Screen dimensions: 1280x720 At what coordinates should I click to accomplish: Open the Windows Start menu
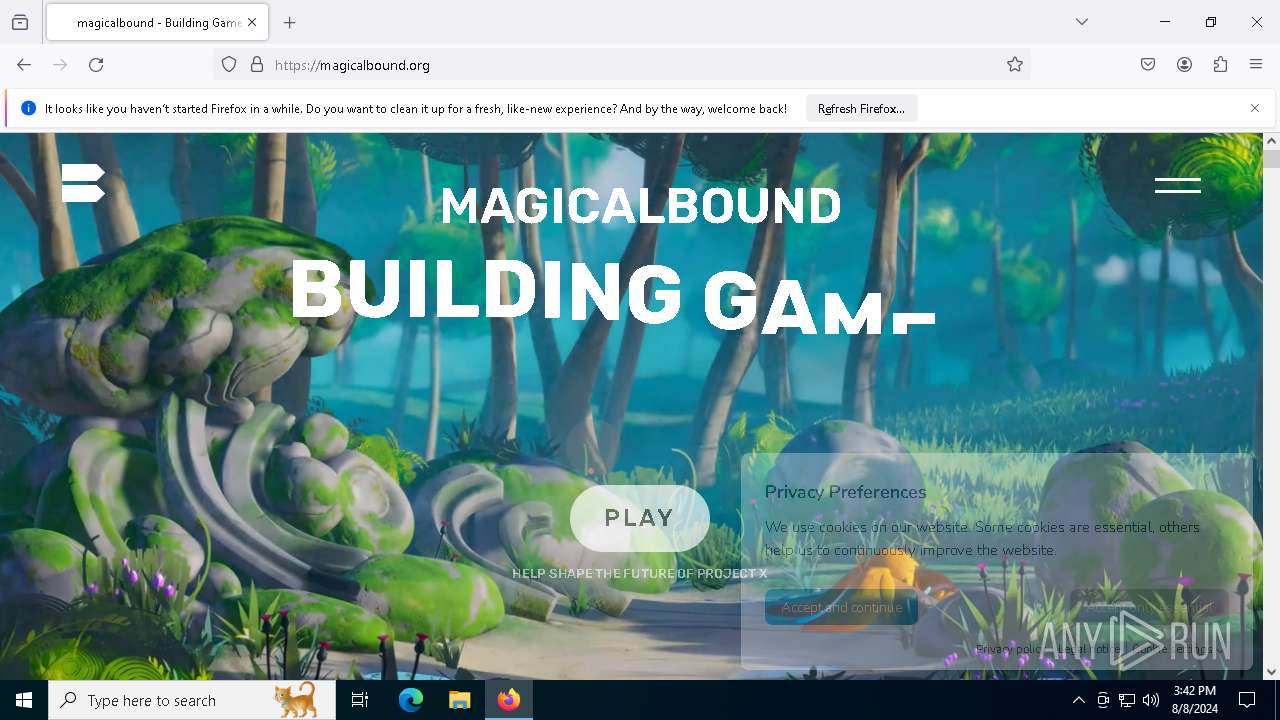tap(24, 700)
